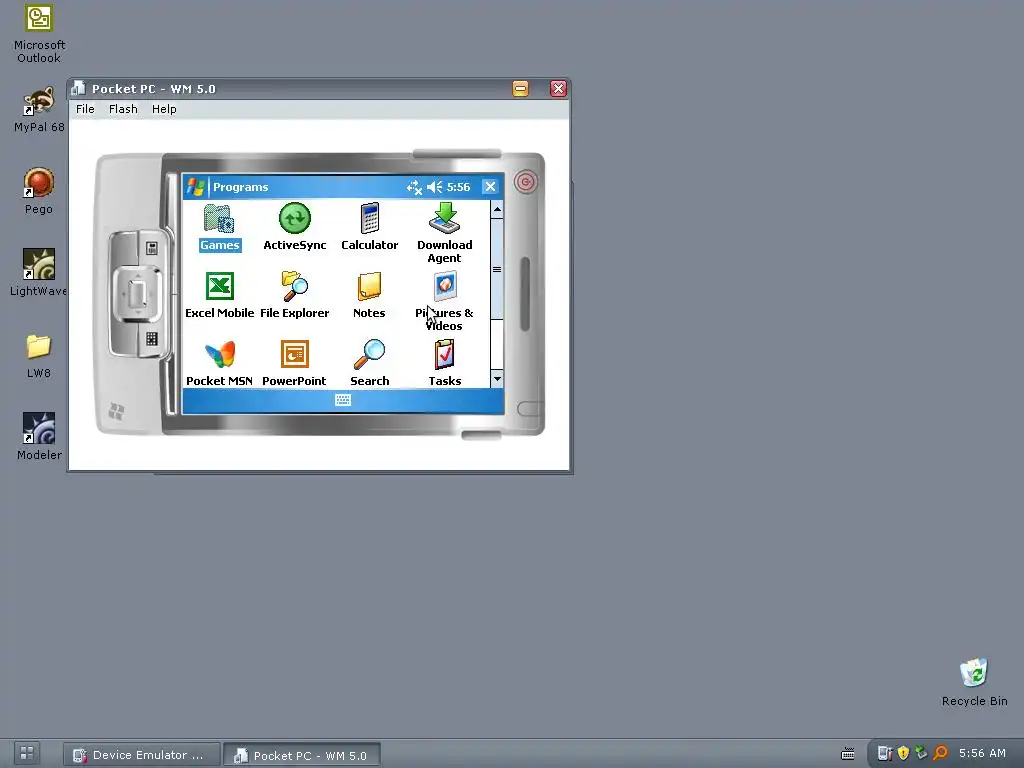Viewport: 1024px width, 768px height.
Task: Switch to Device Emulator taskbar item
Action: tap(141, 755)
